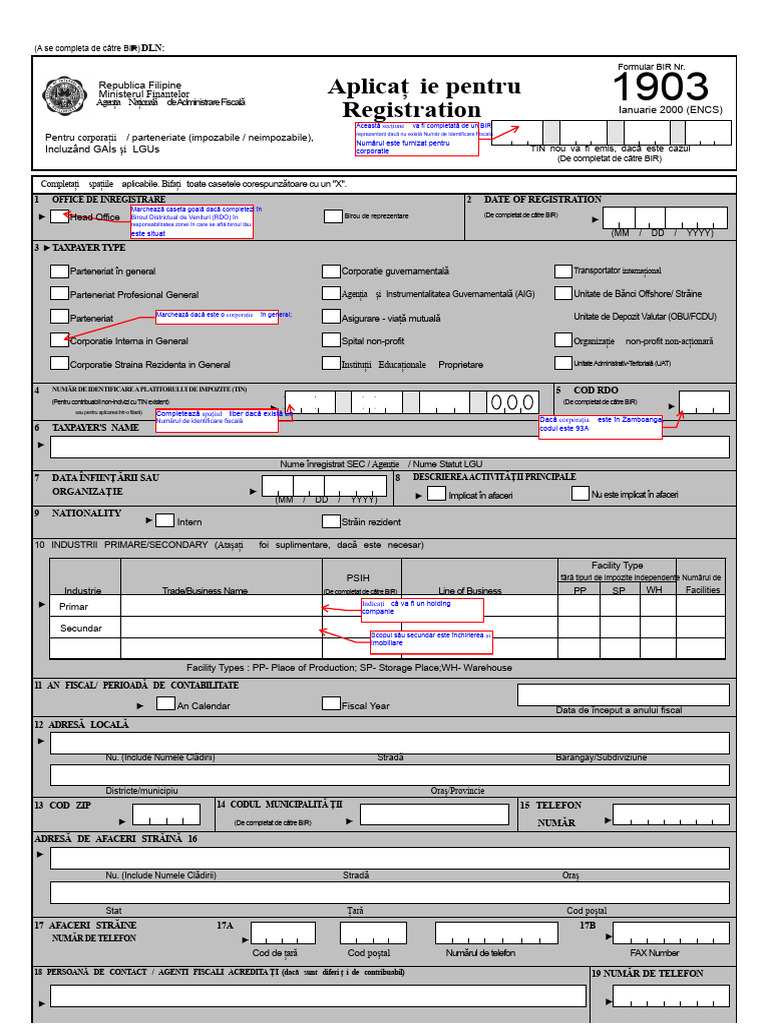The width and height of the screenshot is (768, 1024).
Task: Click the 'Primar' industry row label
Action: click(73, 607)
